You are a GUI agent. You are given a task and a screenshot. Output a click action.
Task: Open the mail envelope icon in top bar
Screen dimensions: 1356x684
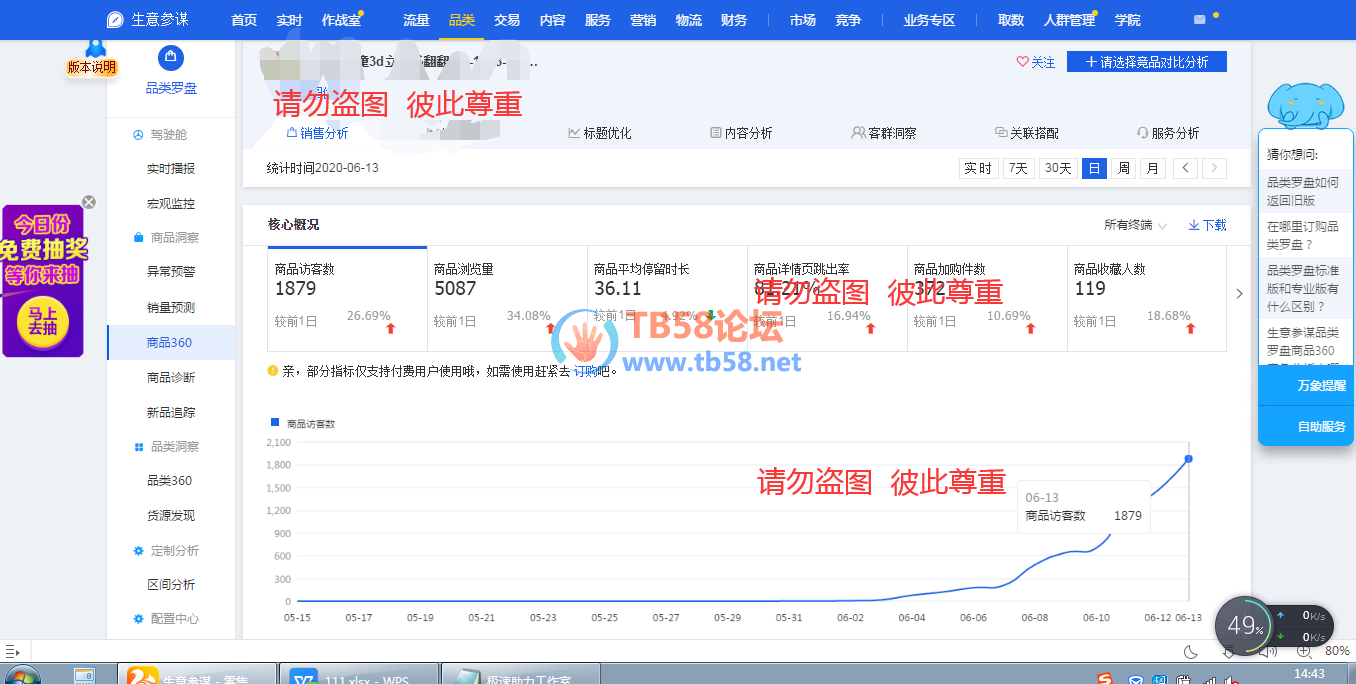[1200, 20]
